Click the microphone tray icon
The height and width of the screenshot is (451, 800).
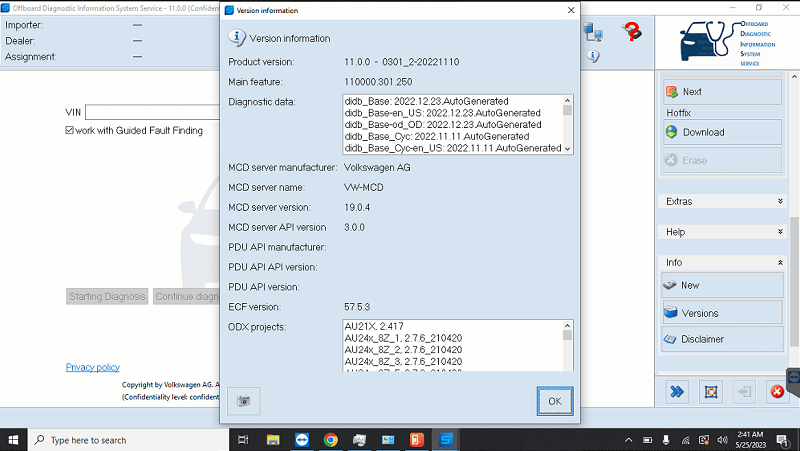click(666, 440)
